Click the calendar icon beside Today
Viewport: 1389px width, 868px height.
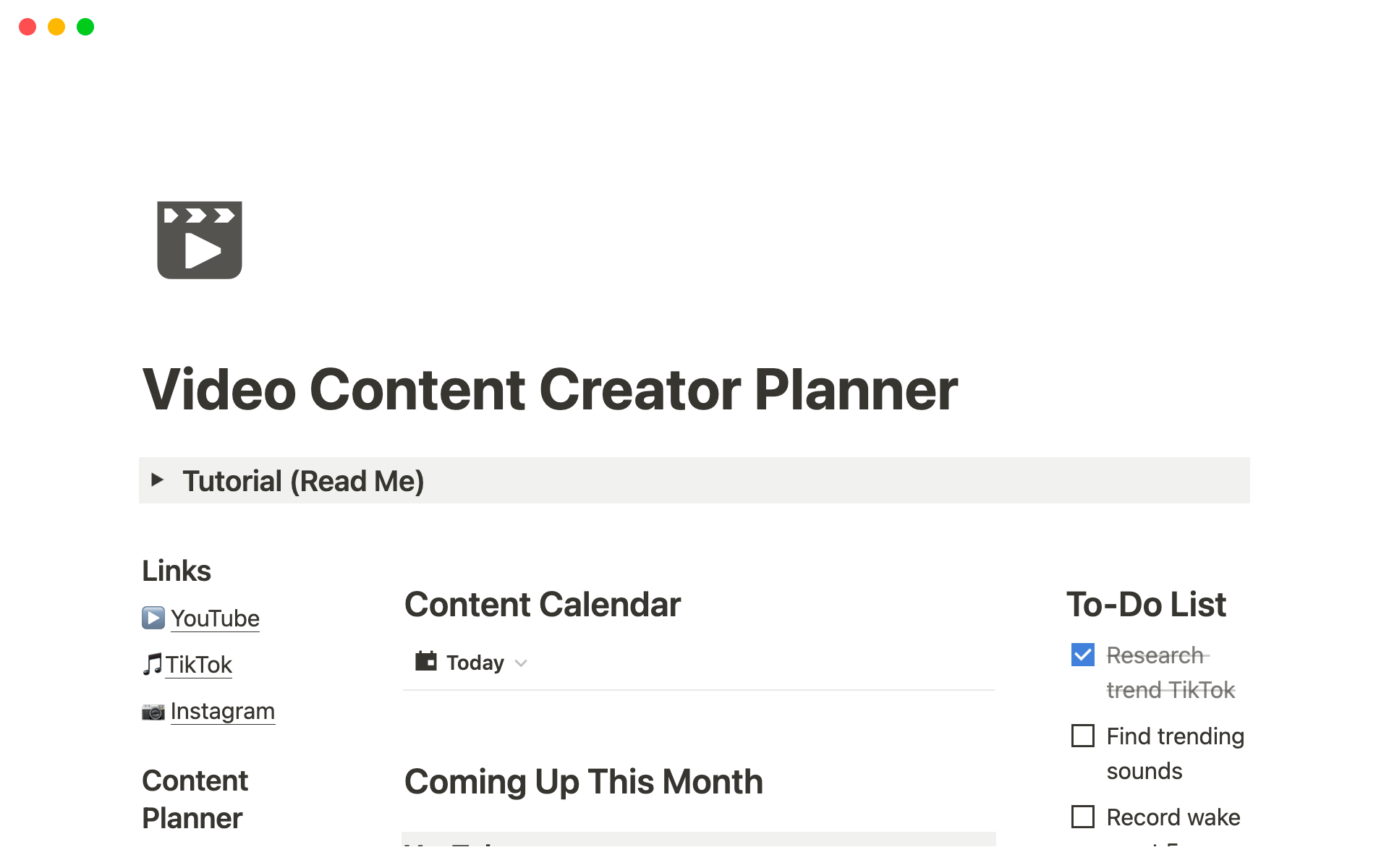pos(426,661)
